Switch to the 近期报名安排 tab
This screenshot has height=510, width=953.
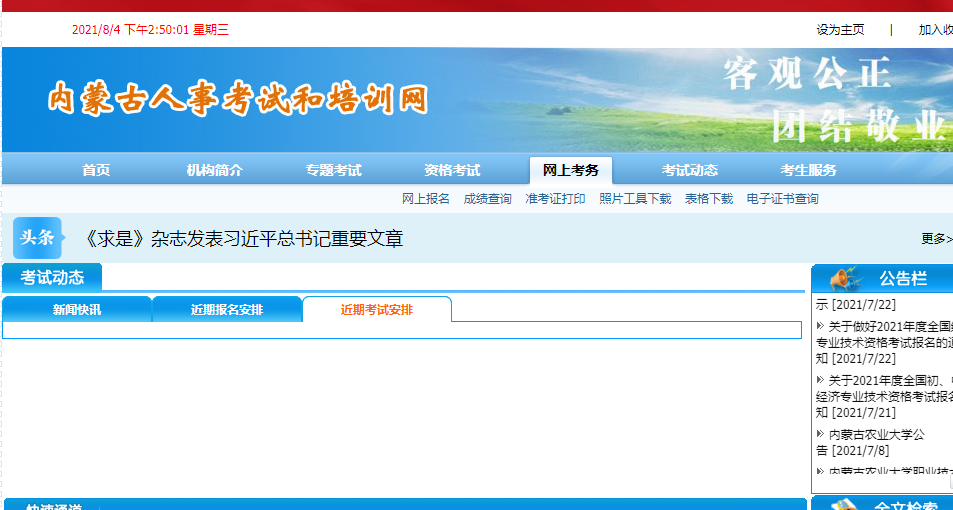[227, 309]
